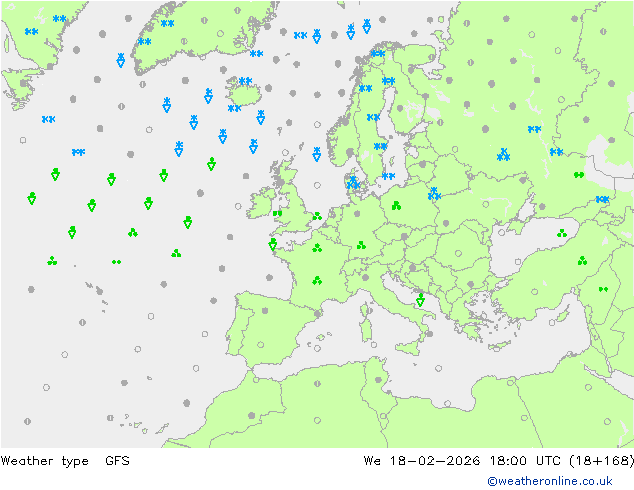Select the rain symbol over eastern Turkey

tap(582, 261)
